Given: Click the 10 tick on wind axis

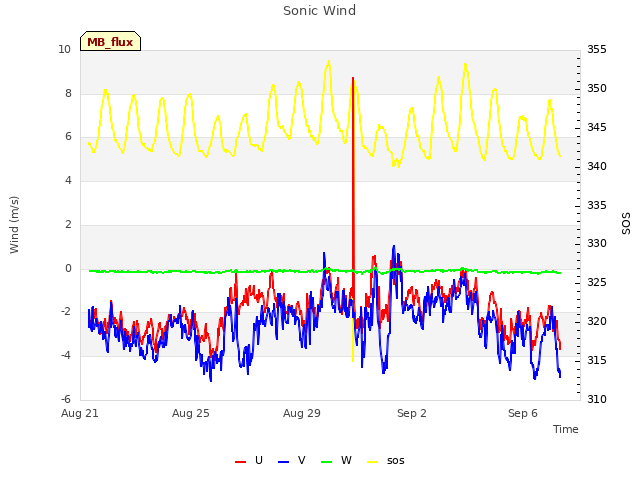Looking at the screenshot, I should (64, 50).
